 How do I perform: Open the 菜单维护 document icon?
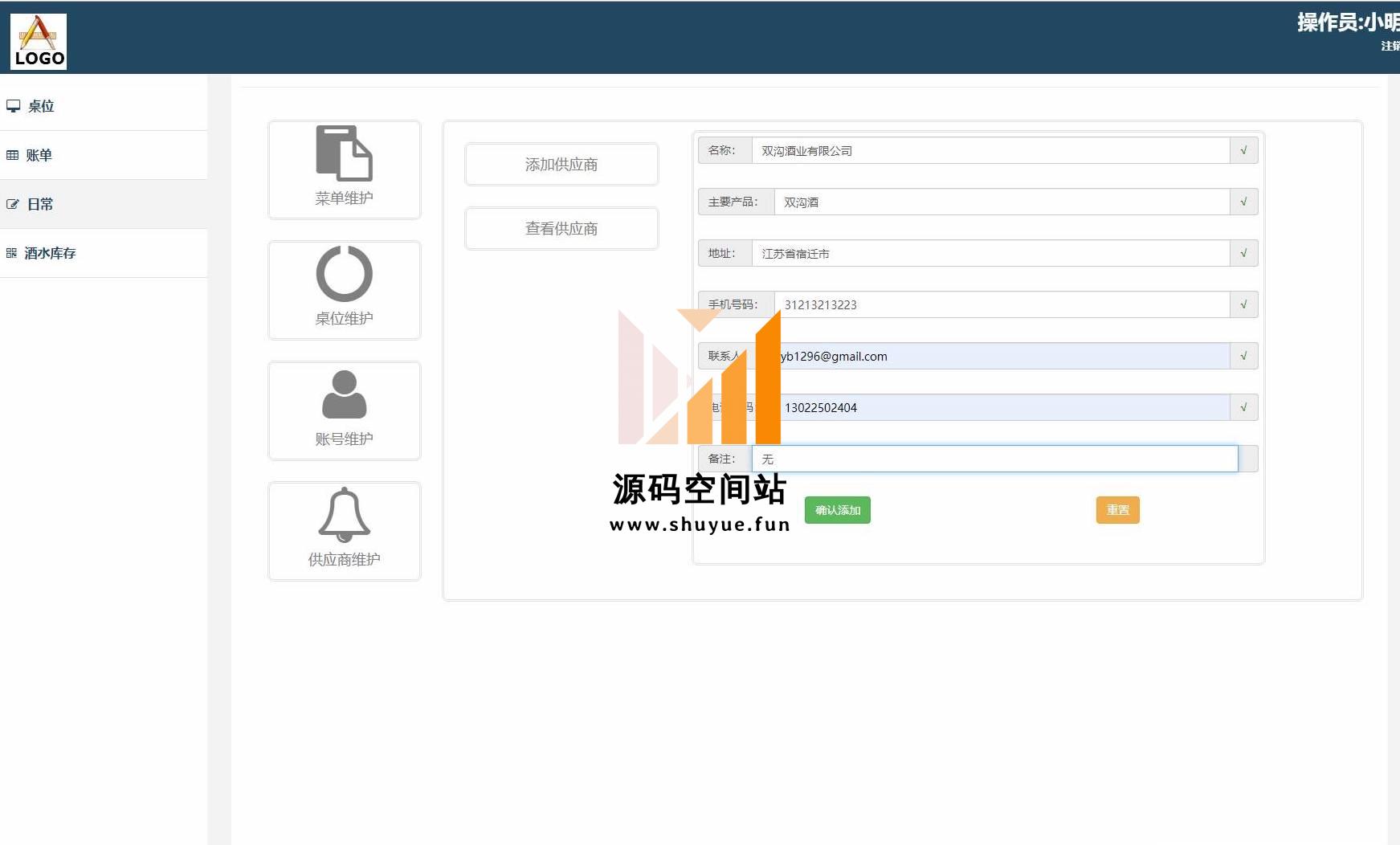[x=344, y=153]
